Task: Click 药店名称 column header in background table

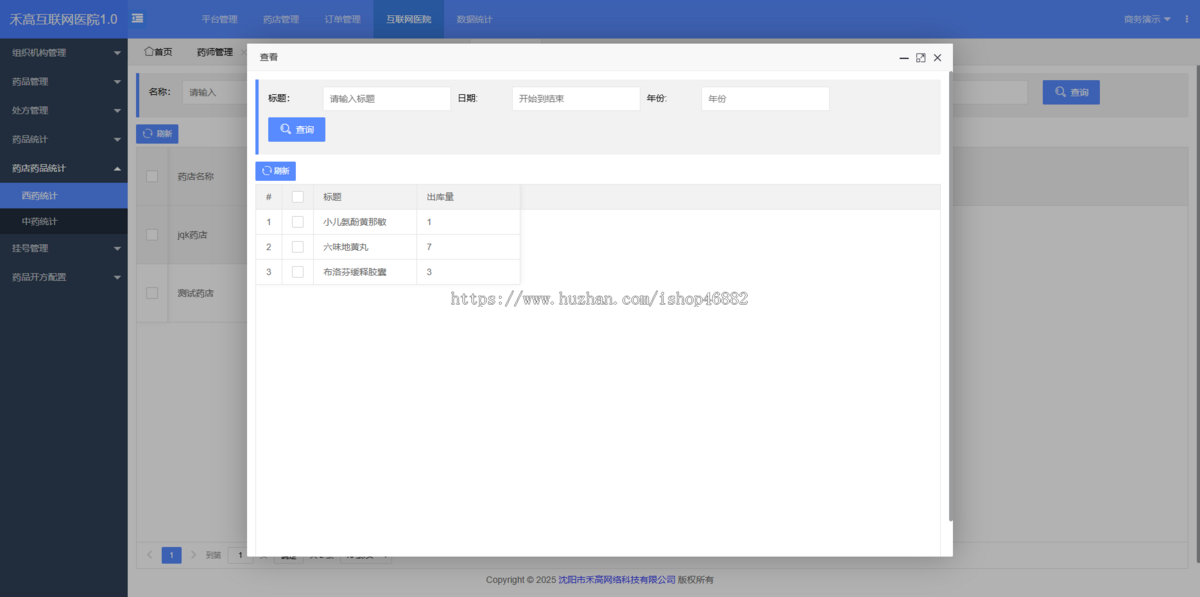Action: [196, 176]
